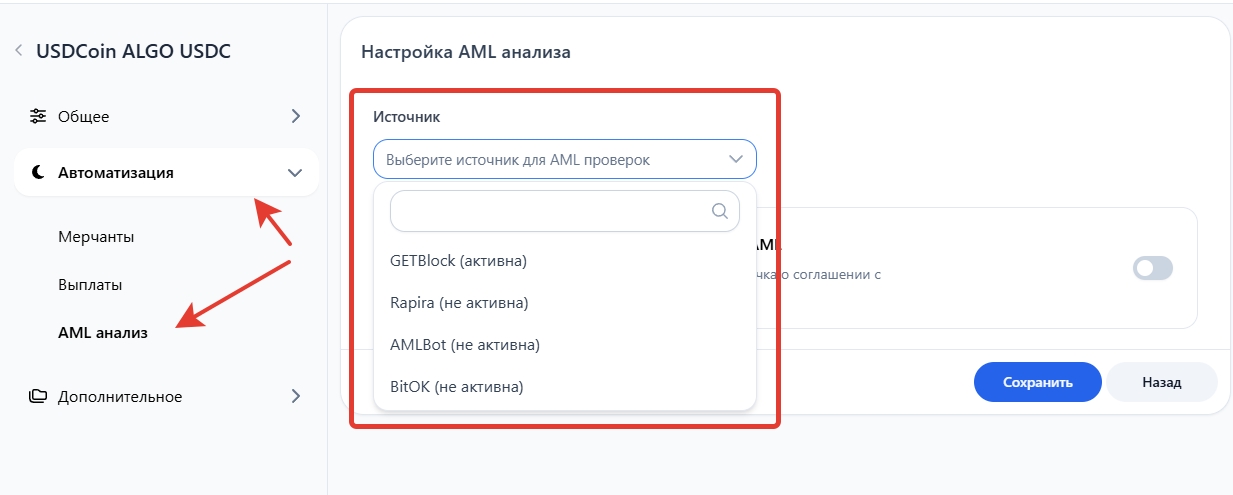Focus the search field in the source list
Viewport: 1233px width, 495px height.
click(550, 211)
